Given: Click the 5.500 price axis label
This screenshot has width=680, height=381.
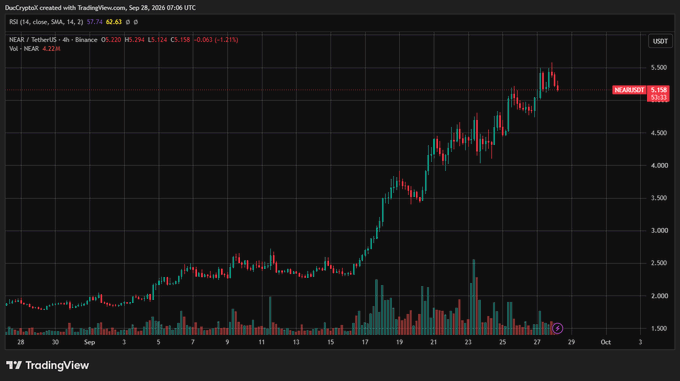Looking at the screenshot, I should pyautogui.click(x=659, y=68).
